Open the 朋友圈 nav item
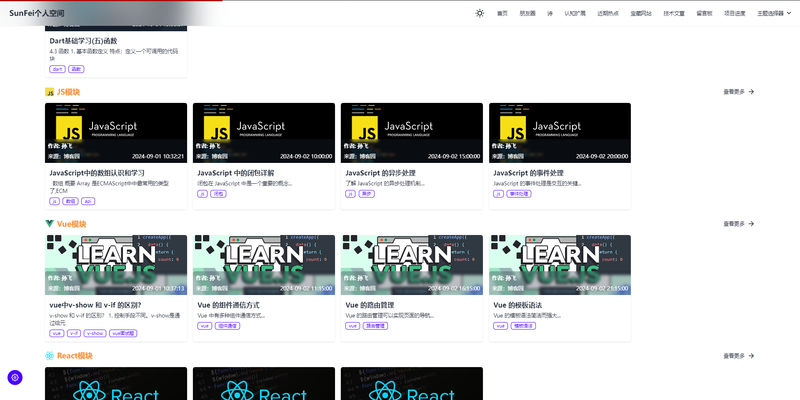 528,13
